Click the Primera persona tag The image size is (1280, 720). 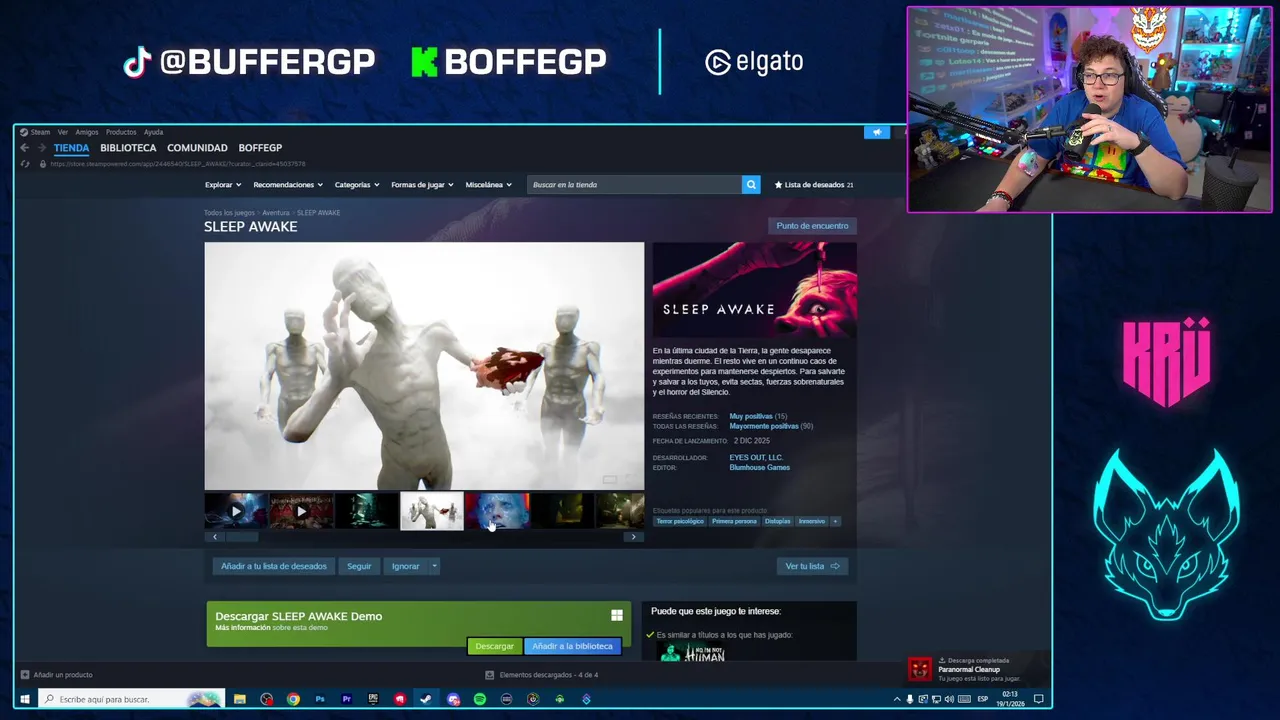click(x=734, y=521)
